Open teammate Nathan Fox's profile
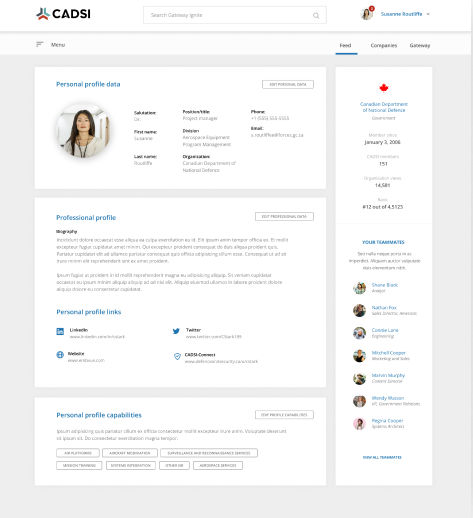 tap(384, 308)
